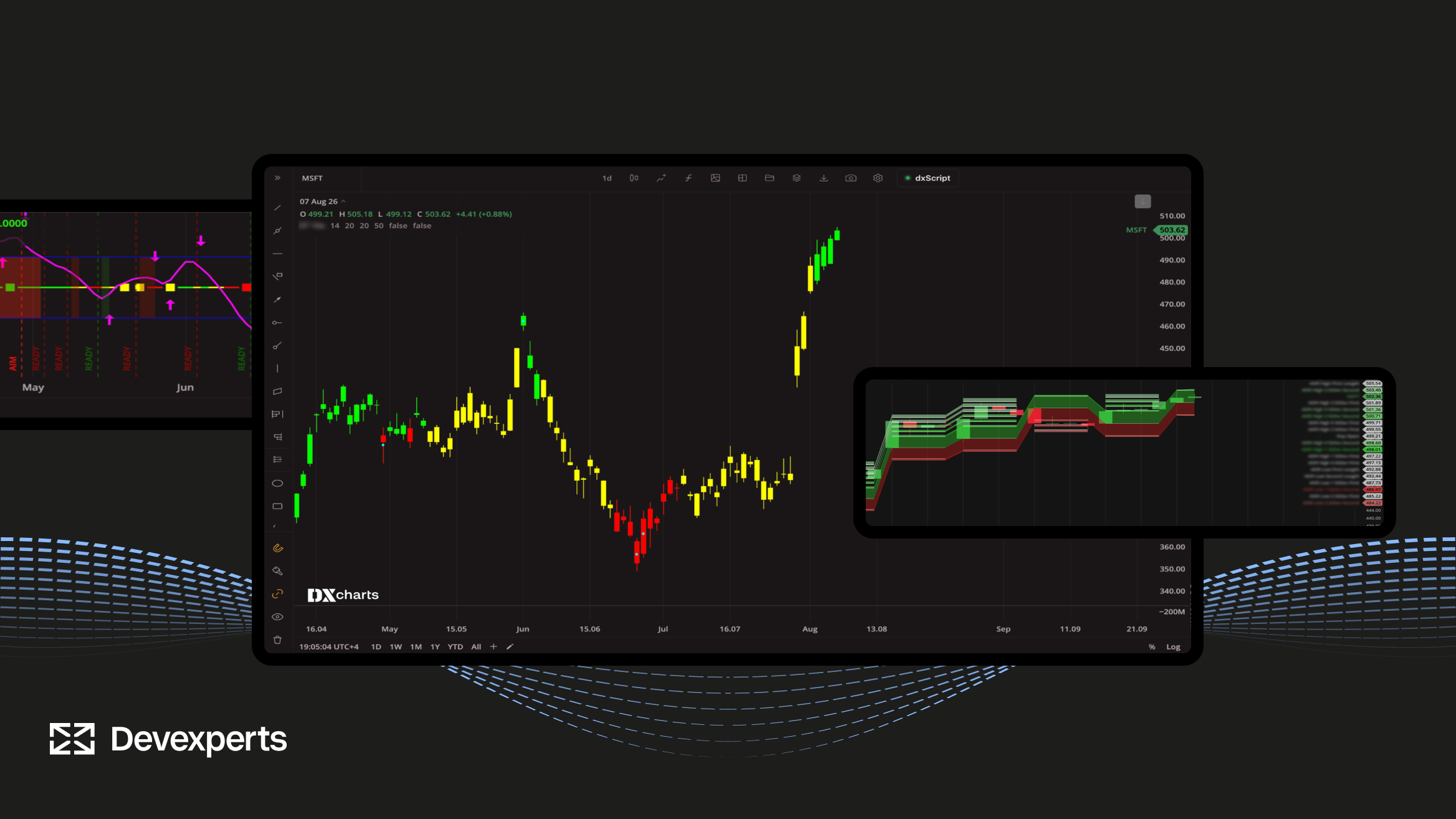The height and width of the screenshot is (819, 1456).
Task: Open the compare/add line chart icon
Action: [661, 178]
